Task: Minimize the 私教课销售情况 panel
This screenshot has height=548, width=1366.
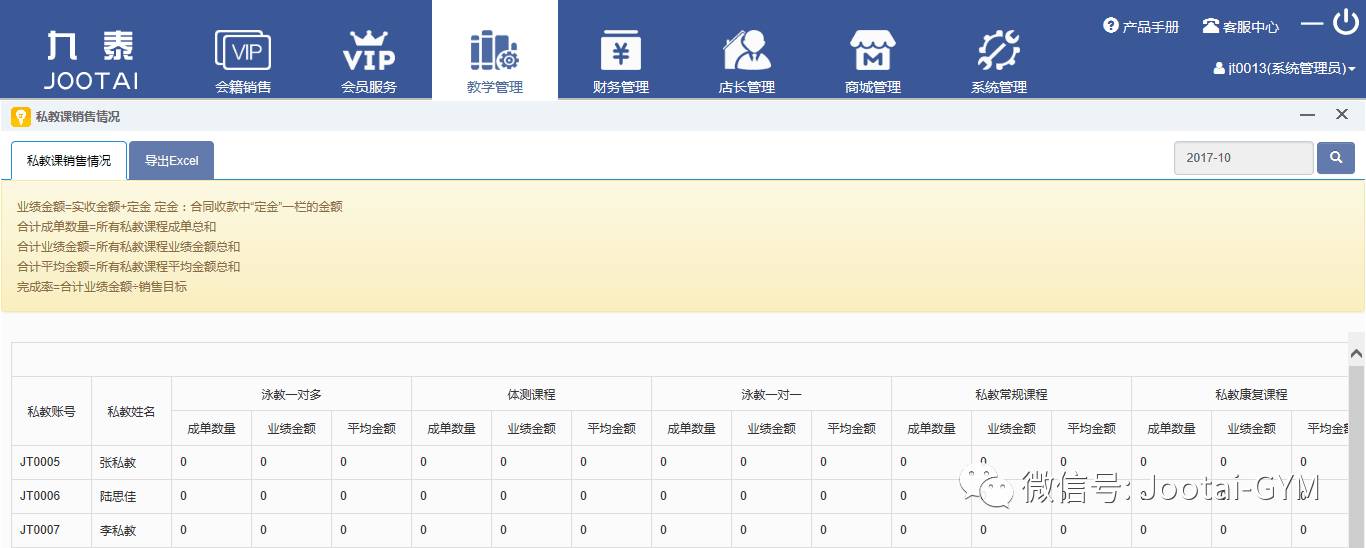Action: [x=1307, y=116]
